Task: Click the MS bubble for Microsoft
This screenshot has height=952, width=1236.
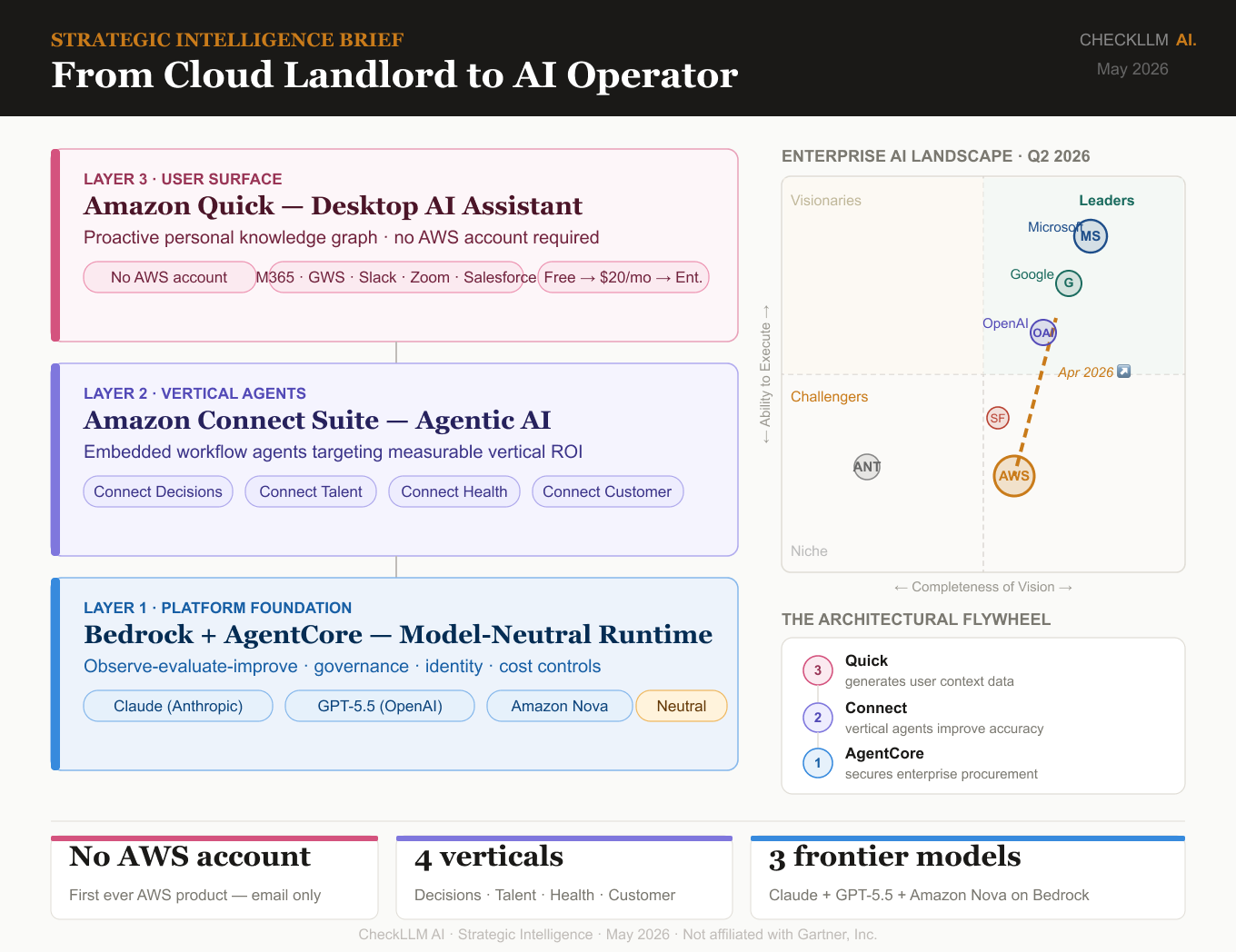Action: coord(1091,236)
